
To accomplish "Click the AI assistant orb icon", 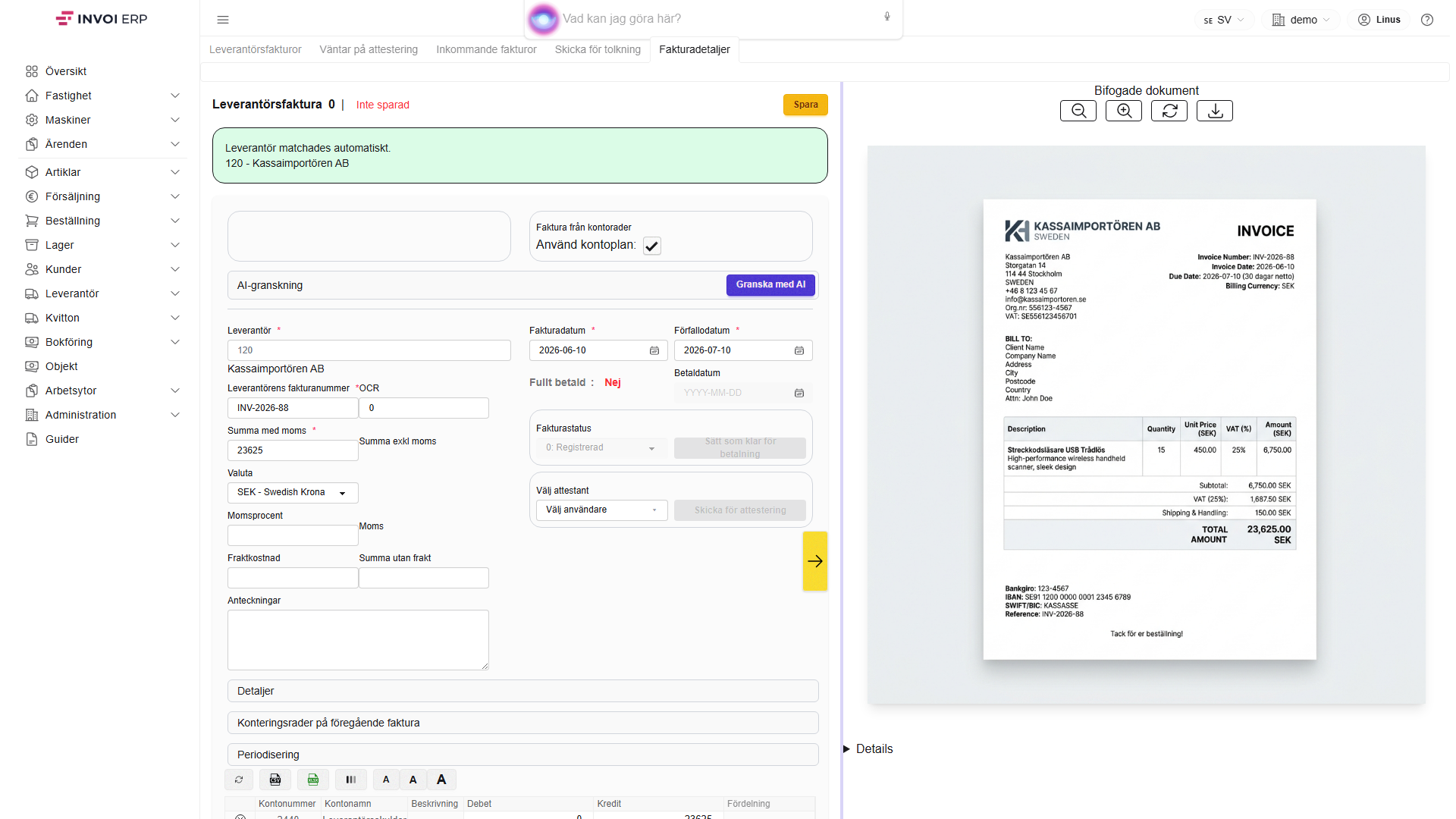I will tap(543, 19).
